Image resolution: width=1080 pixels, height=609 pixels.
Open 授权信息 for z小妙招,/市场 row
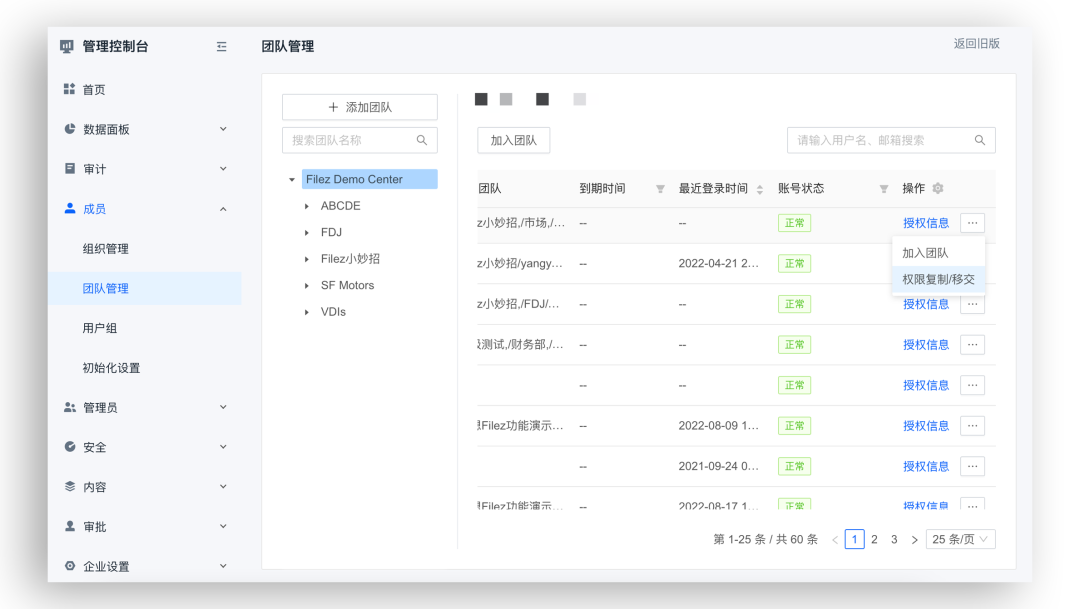pyautogui.click(x=926, y=223)
